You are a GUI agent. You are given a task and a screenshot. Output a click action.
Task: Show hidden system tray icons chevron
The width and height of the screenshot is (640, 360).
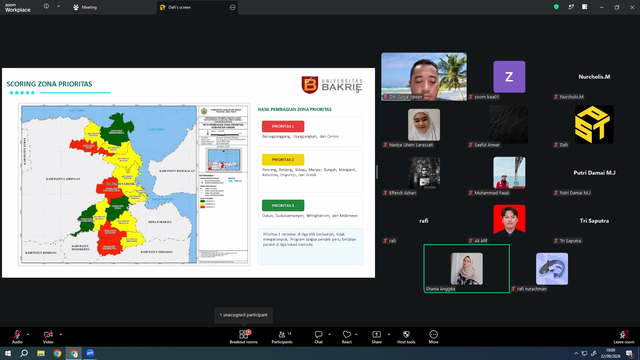(x=576, y=353)
